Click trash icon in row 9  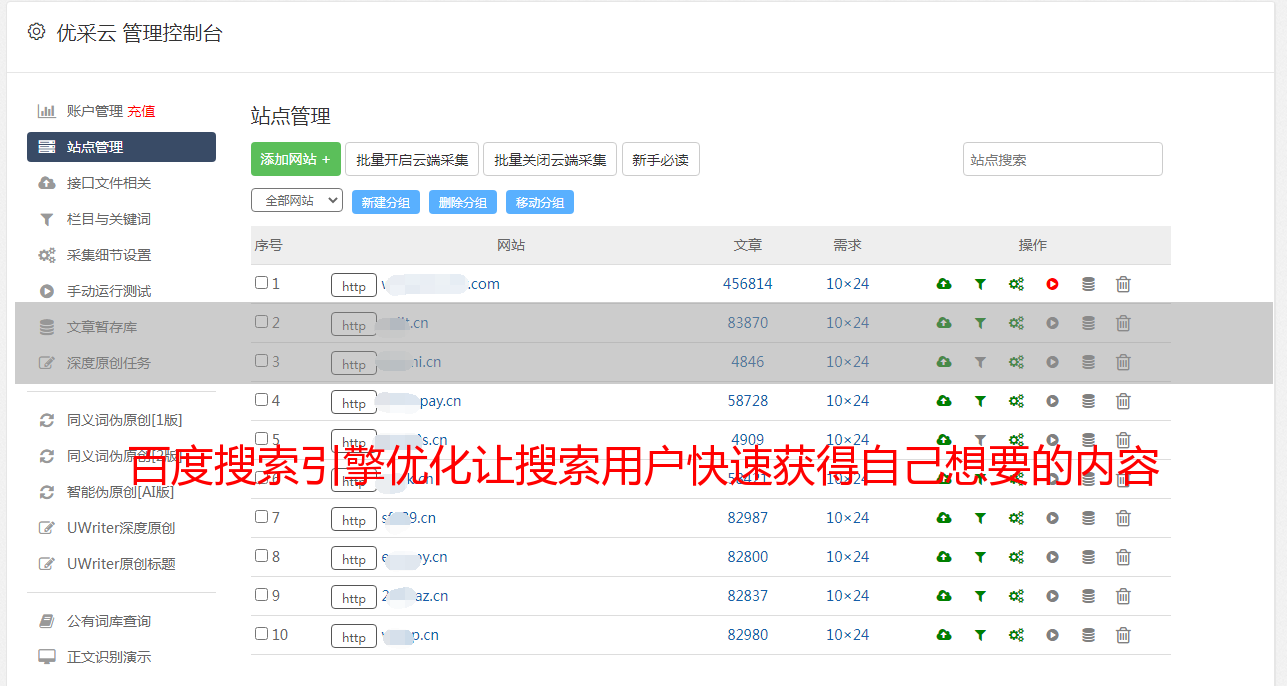(1123, 596)
